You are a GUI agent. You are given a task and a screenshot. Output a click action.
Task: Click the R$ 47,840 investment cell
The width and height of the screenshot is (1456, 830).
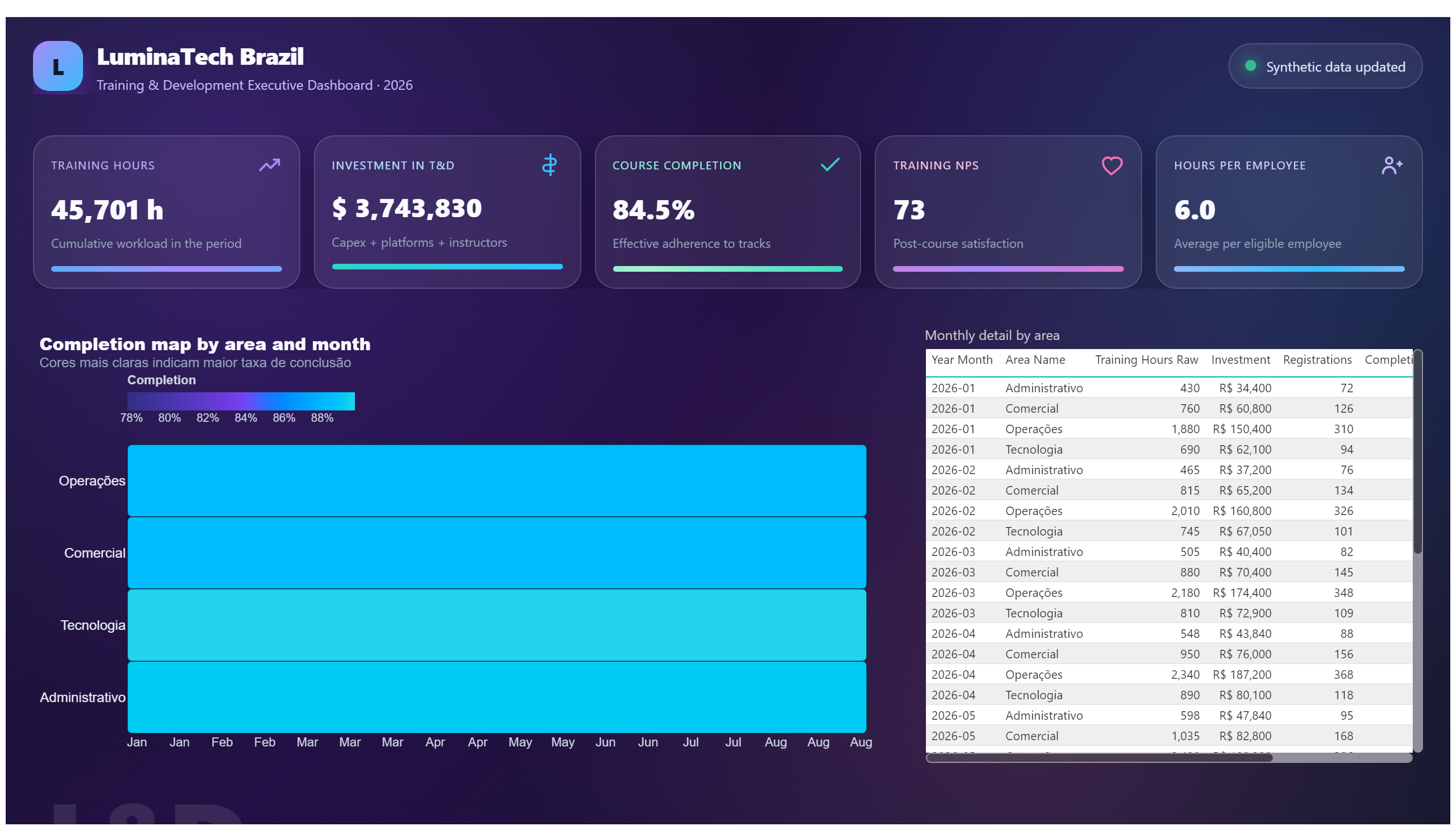(x=1244, y=715)
